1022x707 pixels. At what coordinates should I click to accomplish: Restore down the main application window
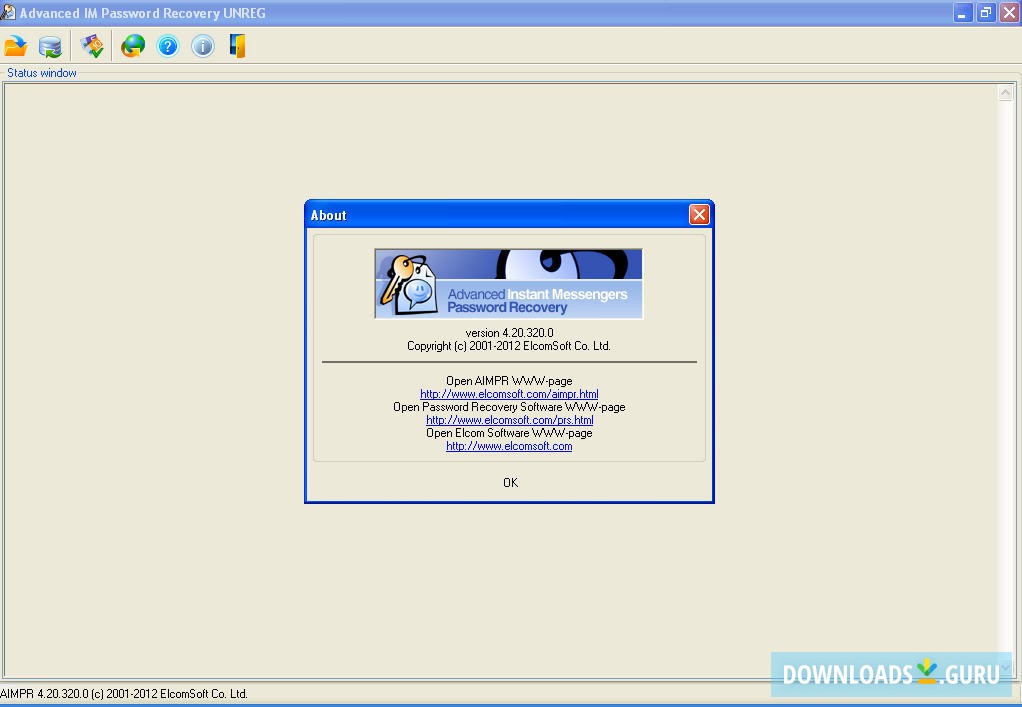(986, 13)
